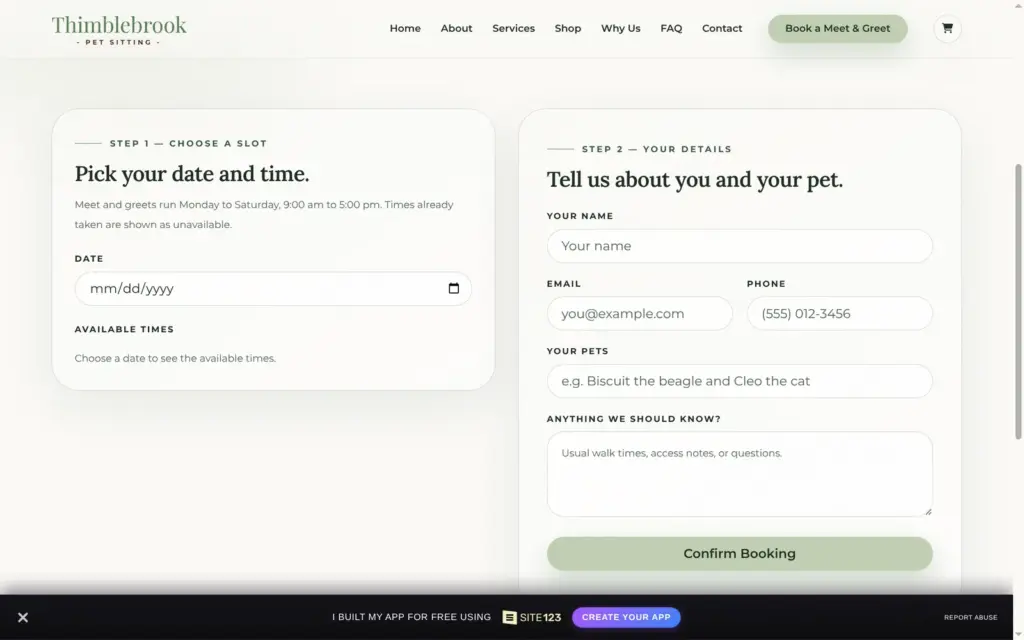The width and height of the screenshot is (1024, 640).
Task: Click into the Your name field
Action: pyautogui.click(x=739, y=246)
